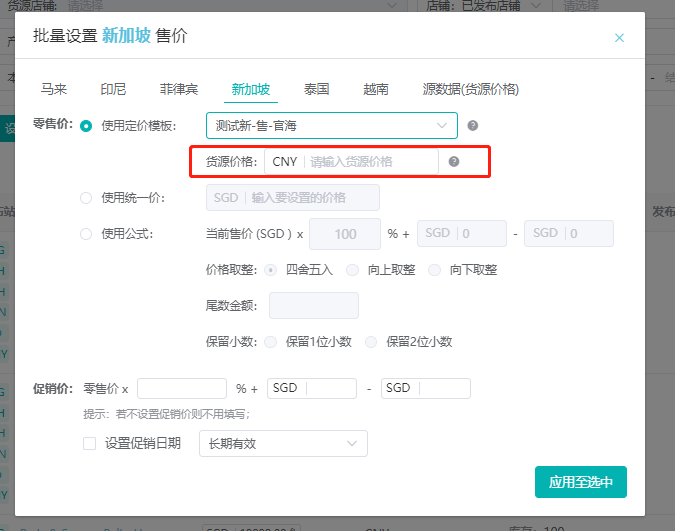The height and width of the screenshot is (531, 675).
Task: Select the 使用统一价 radio option
Action: (x=86, y=198)
